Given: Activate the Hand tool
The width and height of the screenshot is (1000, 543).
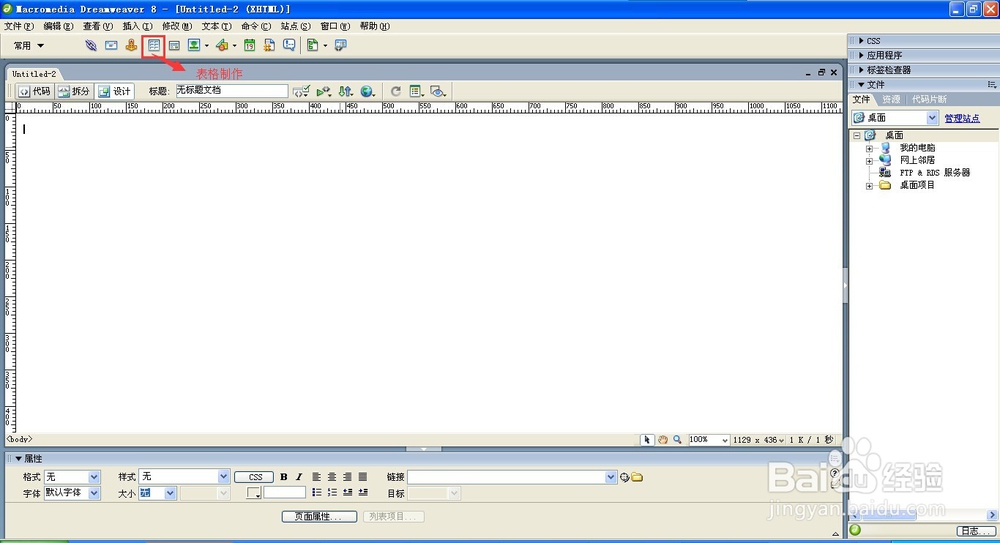Looking at the screenshot, I should 663,440.
